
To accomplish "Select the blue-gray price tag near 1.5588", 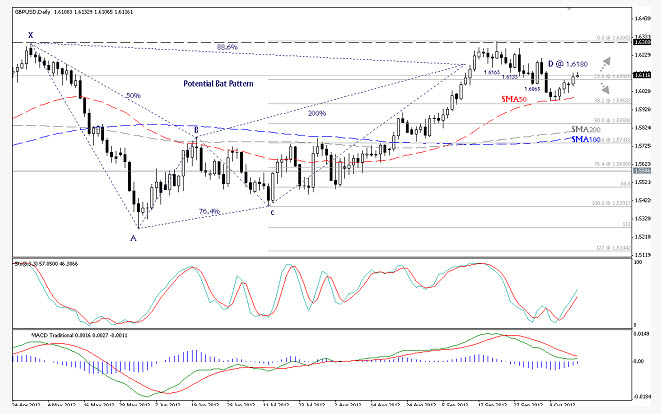I will point(642,171).
